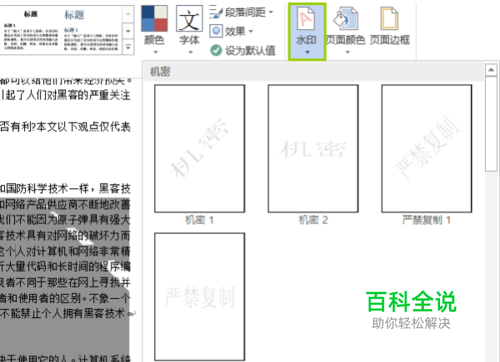500x362 pixels.
Task: Select the 机密 1 diagonal watermark thumbnail
Action: click(199, 148)
